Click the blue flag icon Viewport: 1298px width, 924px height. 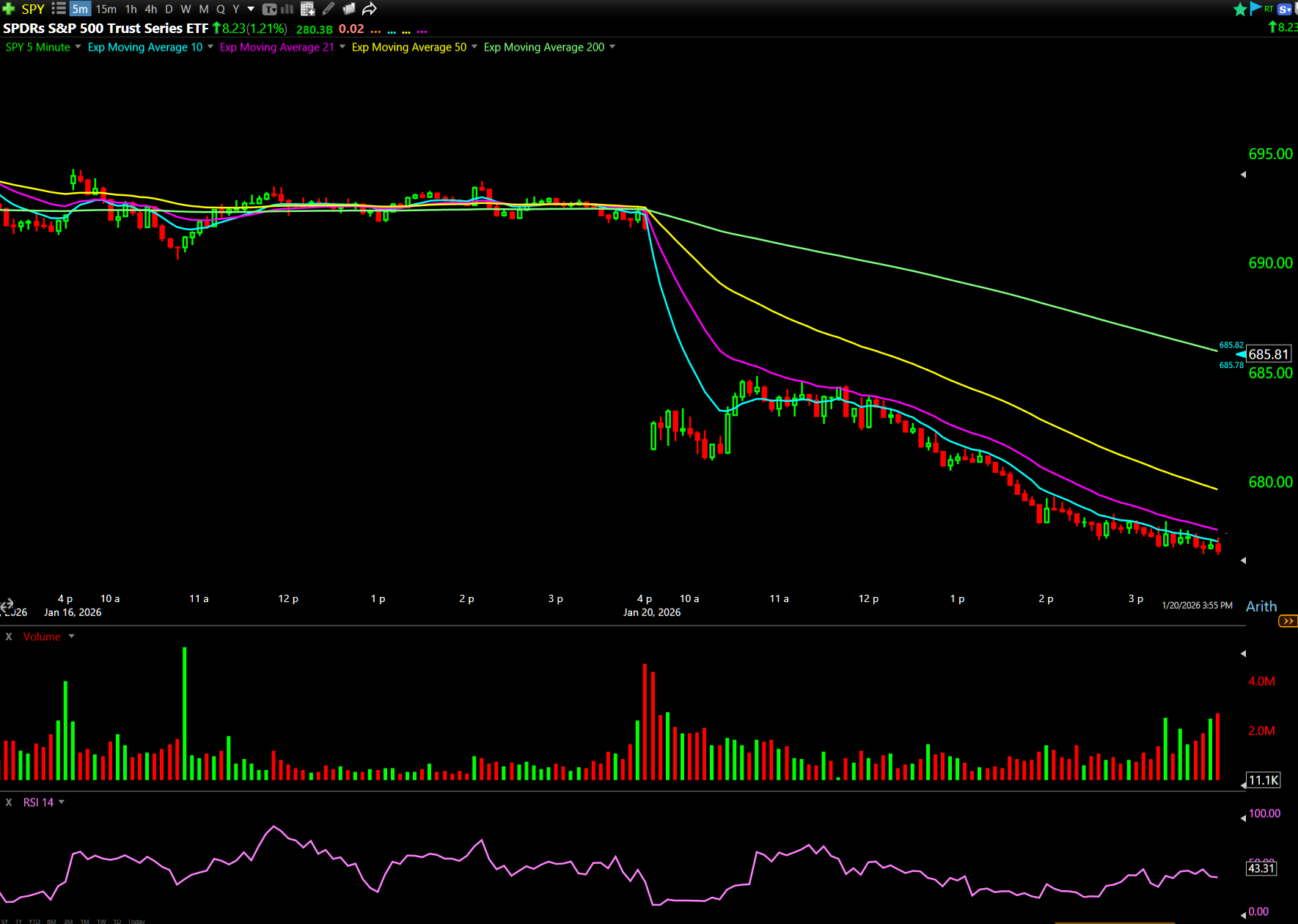(x=1255, y=9)
